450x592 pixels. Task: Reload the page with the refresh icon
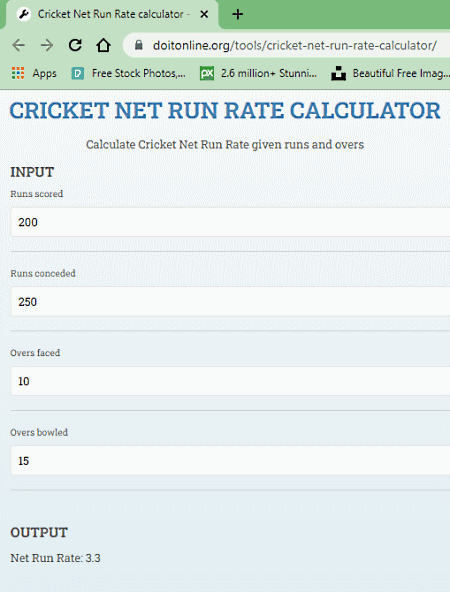[x=75, y=45]
